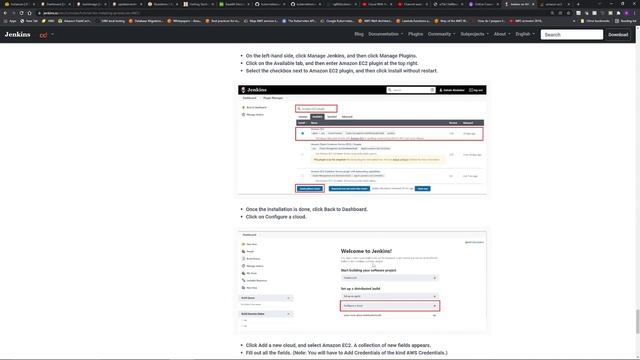Screen dimensions: 640x360
Task: Open the Blog page
Action: [359, 34]
